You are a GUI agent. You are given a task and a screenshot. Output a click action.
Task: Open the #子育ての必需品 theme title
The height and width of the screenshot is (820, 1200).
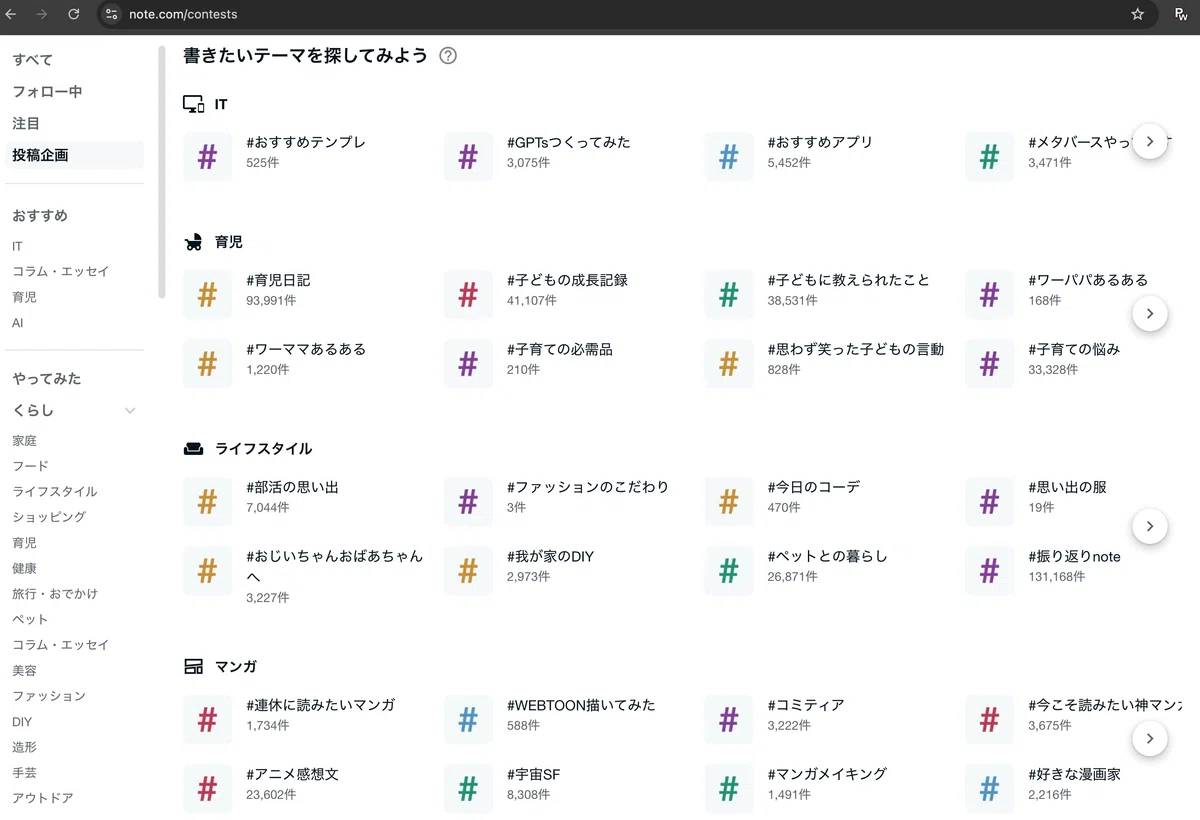click(x=560, y=349)
